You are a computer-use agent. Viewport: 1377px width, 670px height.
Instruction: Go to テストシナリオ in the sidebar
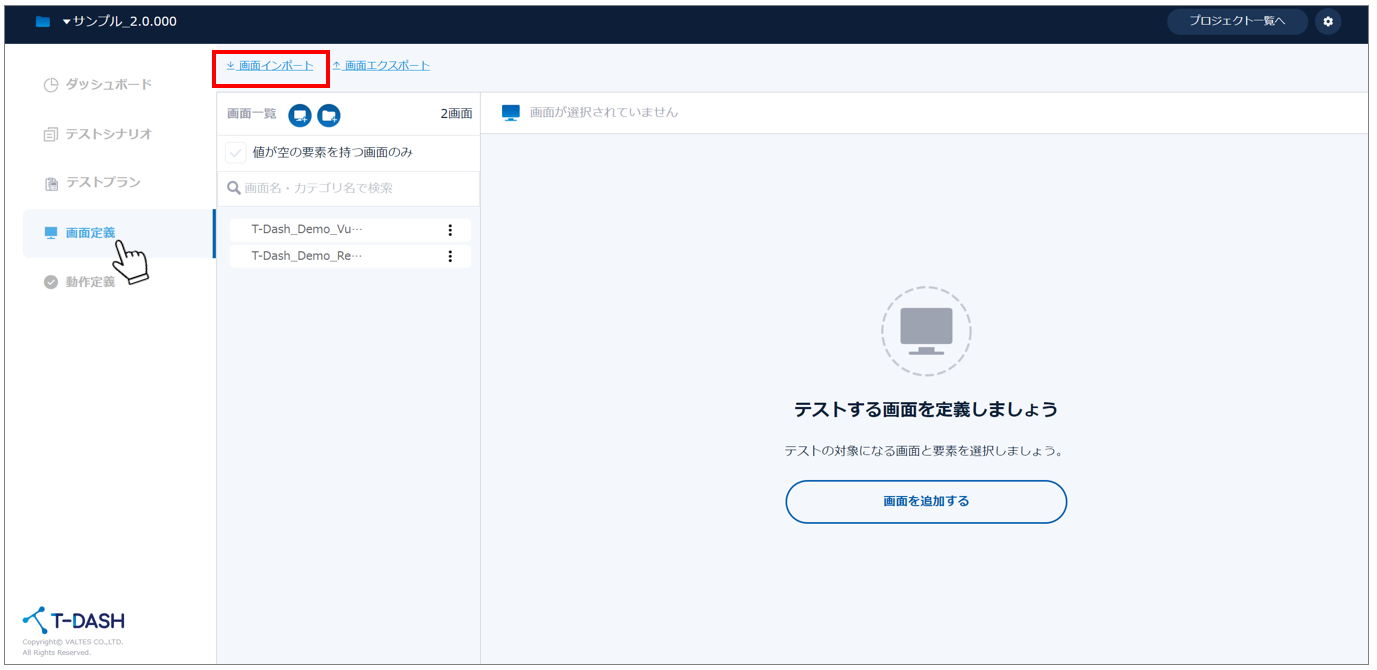(108, 134)
